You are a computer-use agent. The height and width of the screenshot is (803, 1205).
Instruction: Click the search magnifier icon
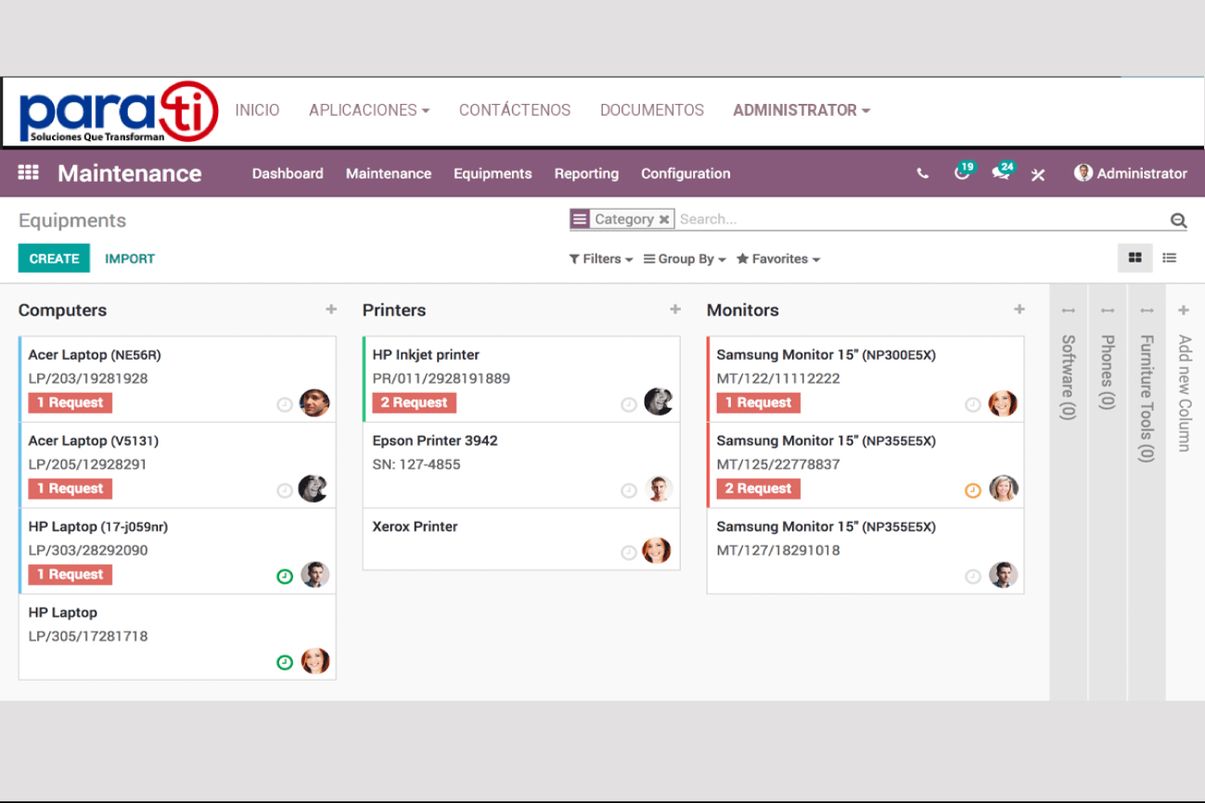[1178, 221]
